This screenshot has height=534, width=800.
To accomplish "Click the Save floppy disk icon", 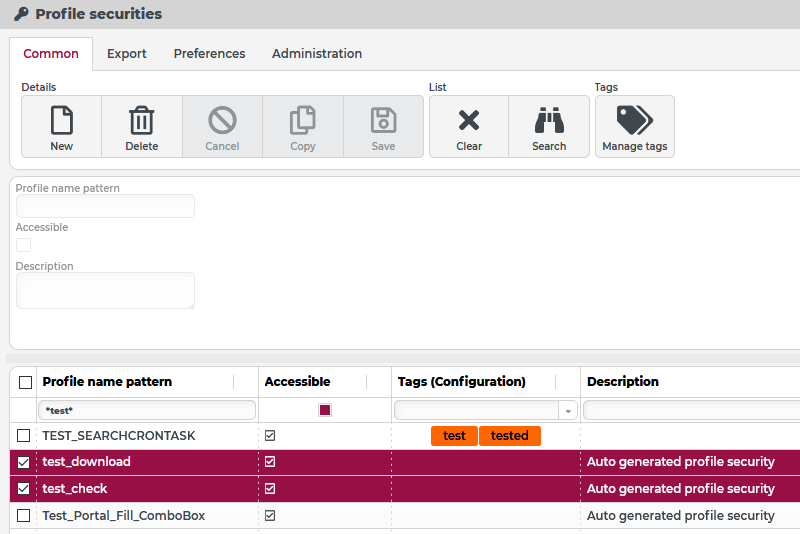I will pyautogui.click(x=383, y=121).
